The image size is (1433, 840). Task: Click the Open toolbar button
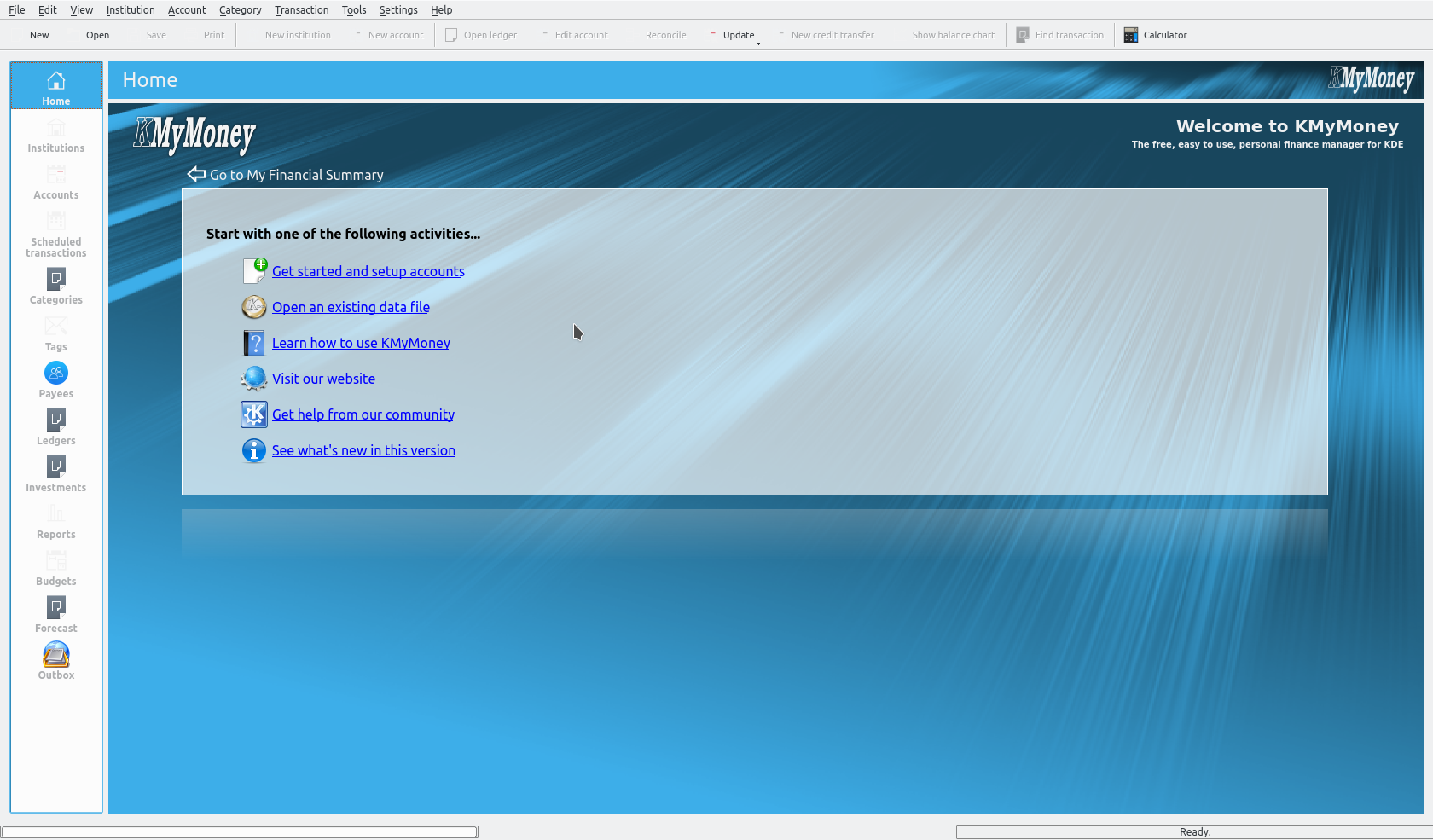click(x=88, y=35)
